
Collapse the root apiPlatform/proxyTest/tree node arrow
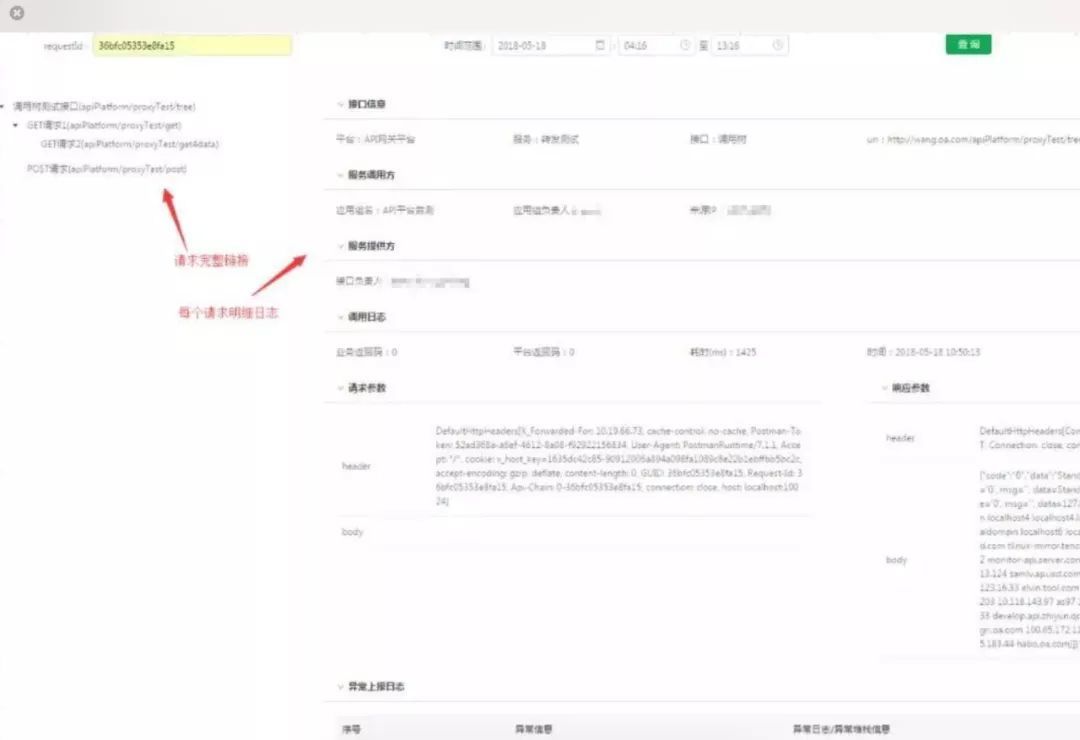point(3,107)
